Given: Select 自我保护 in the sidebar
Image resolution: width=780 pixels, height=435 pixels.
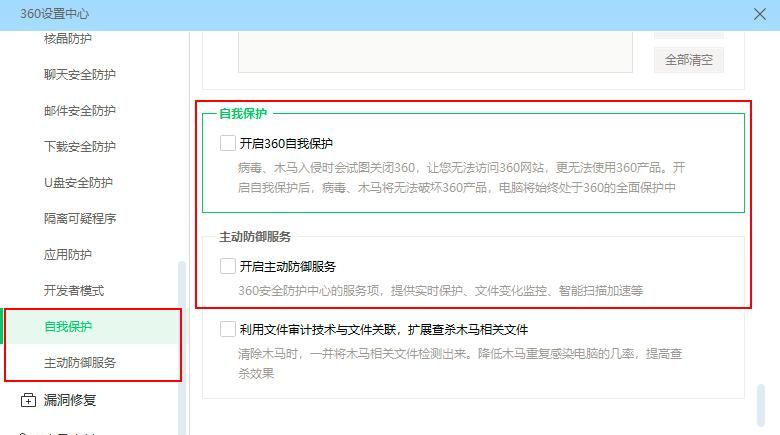Looking at the screenshot, I should tap(68, 326).
